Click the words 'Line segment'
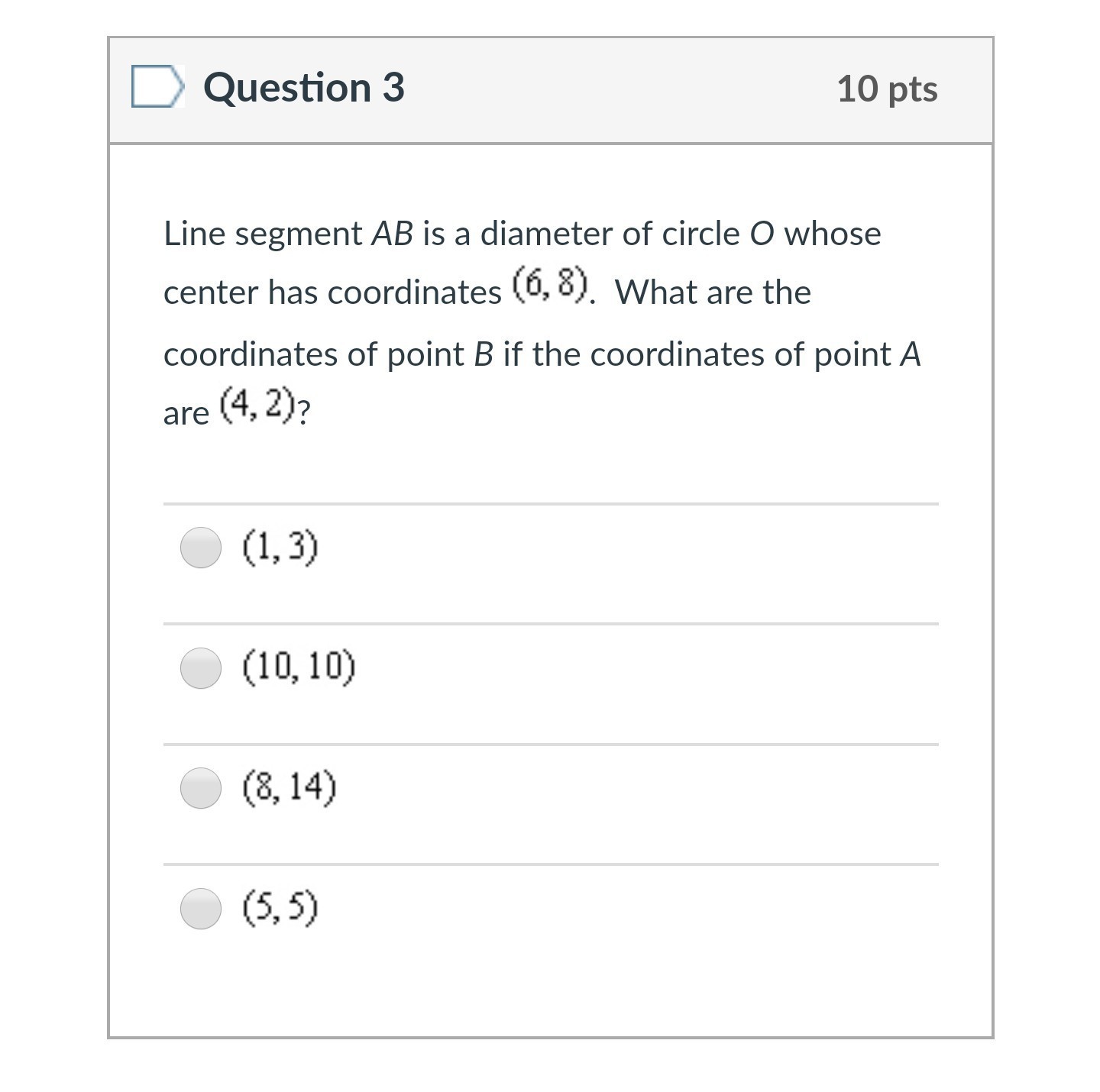Viewport: 1100px width, 1092px height. coord(264,235)
